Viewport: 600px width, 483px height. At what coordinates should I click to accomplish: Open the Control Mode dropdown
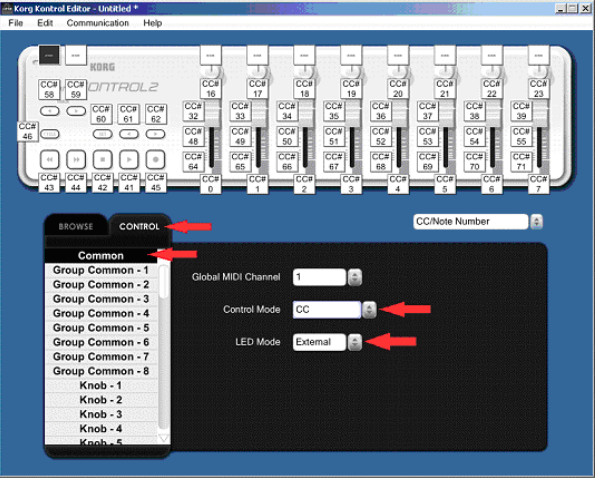(368, 310)
